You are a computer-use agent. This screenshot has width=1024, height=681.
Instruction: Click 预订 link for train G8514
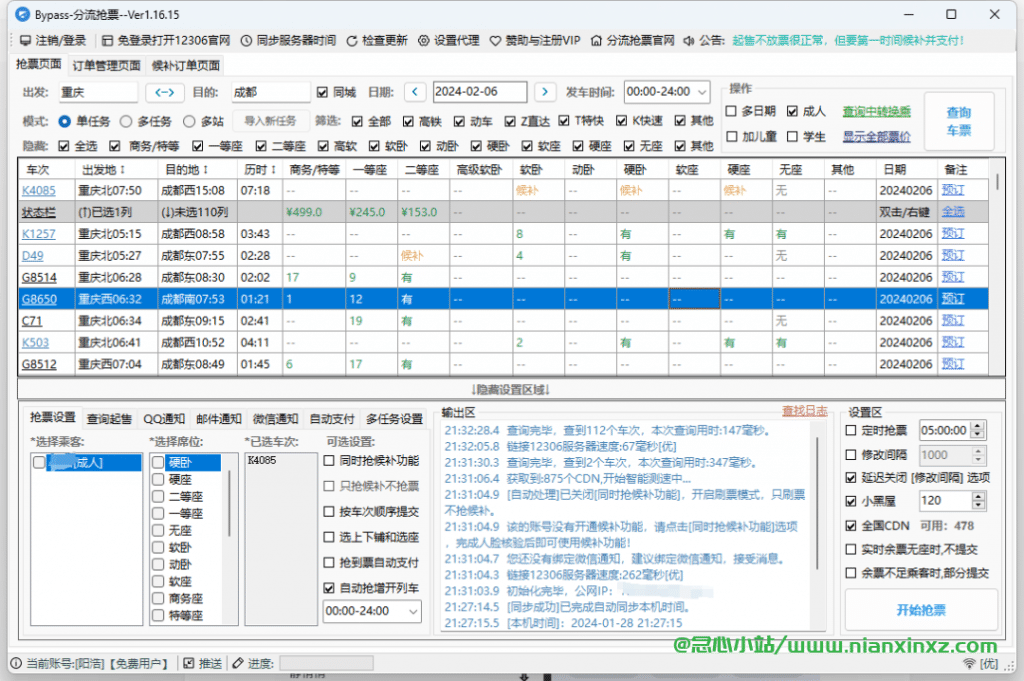[953, 277]
